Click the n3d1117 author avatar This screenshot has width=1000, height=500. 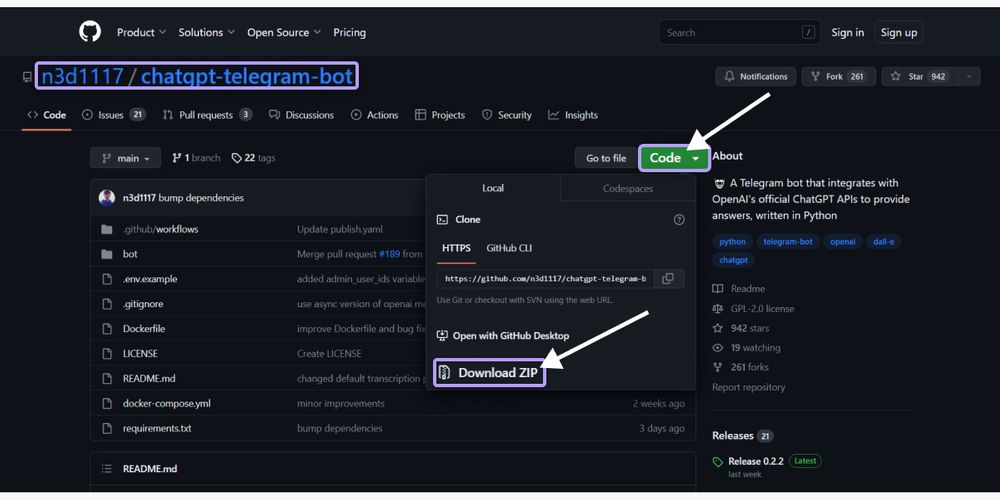click(x=107, y=198)
